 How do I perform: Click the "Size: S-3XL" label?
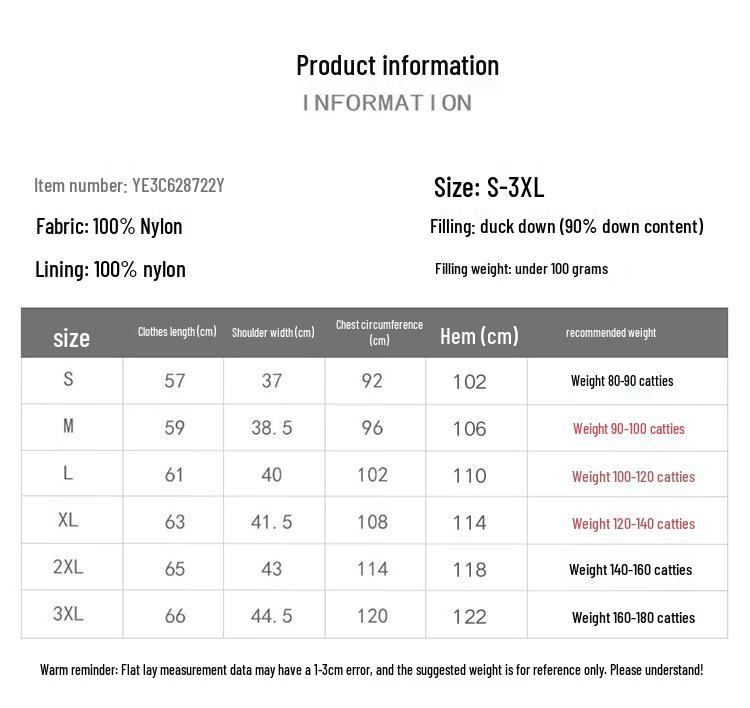click(x=489, y=187)
